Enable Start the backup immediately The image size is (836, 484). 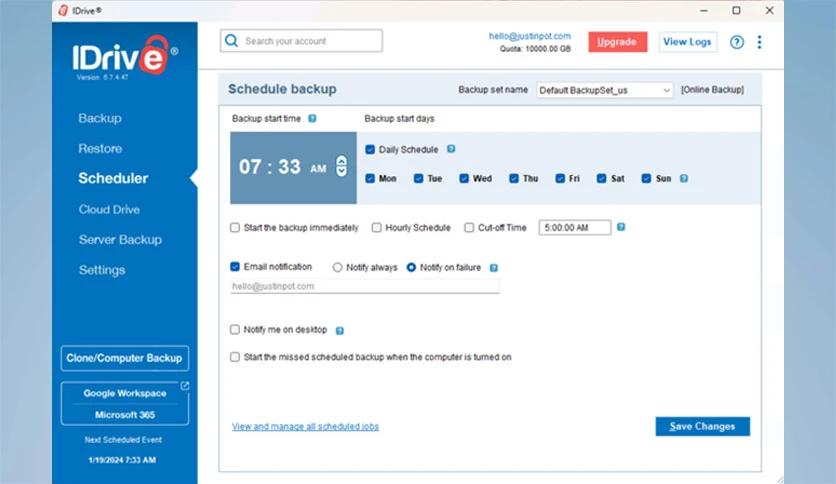pos(235,228)
